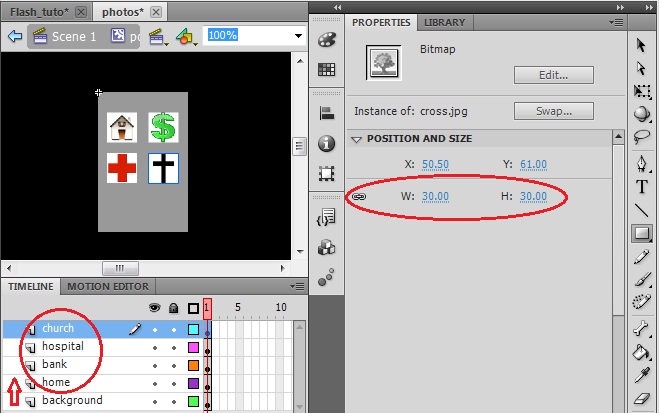Screen dimensions: 659x413
Task: Select the Free Transform tool
Action: tap(642, 91)
